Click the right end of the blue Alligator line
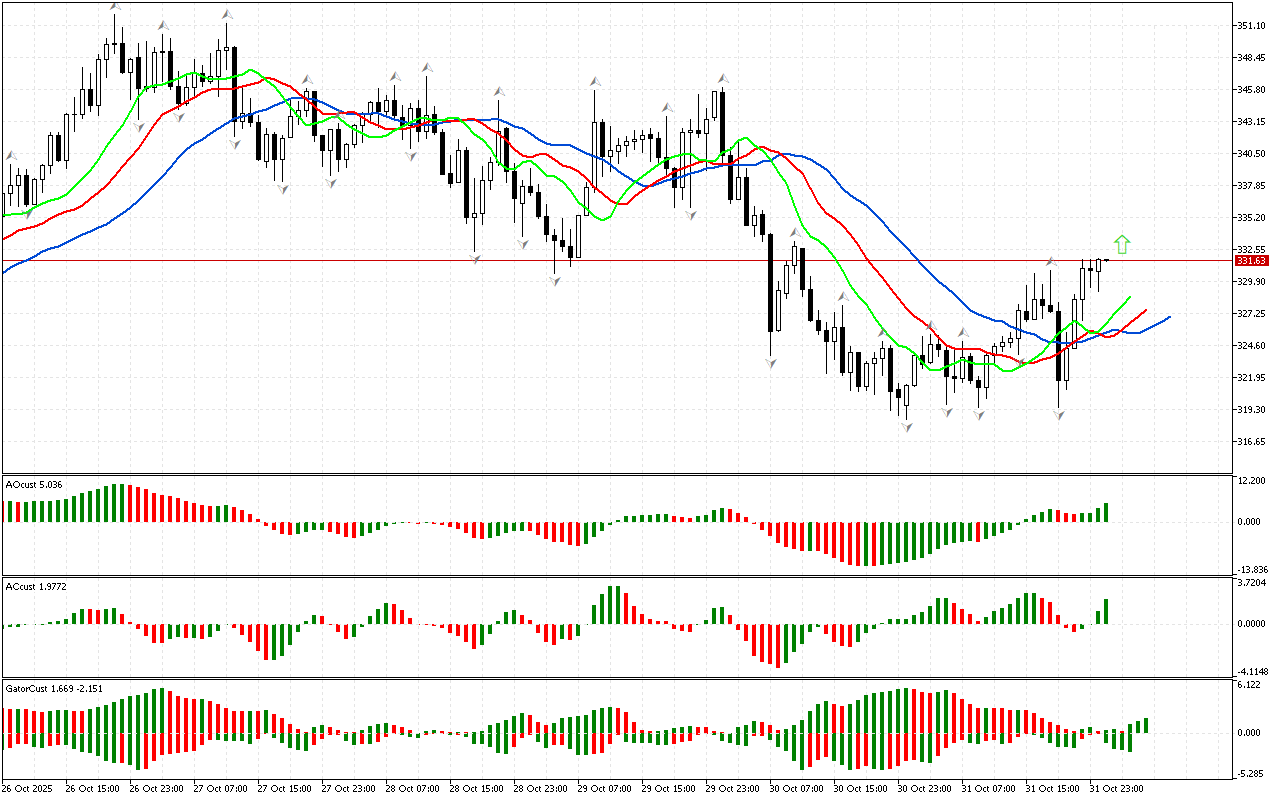Viewport: 1280px width, 800px height. click(1168, 317)
